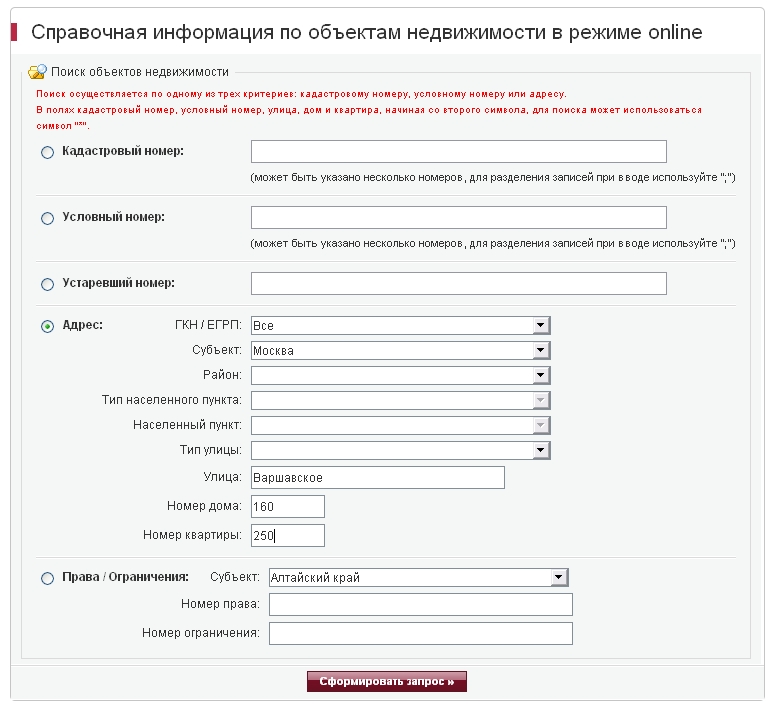Image resolution: width=772 pixels, height=710 pixels.
Task: Focus the Номер квартиры input field
Action: coord(288,535)
